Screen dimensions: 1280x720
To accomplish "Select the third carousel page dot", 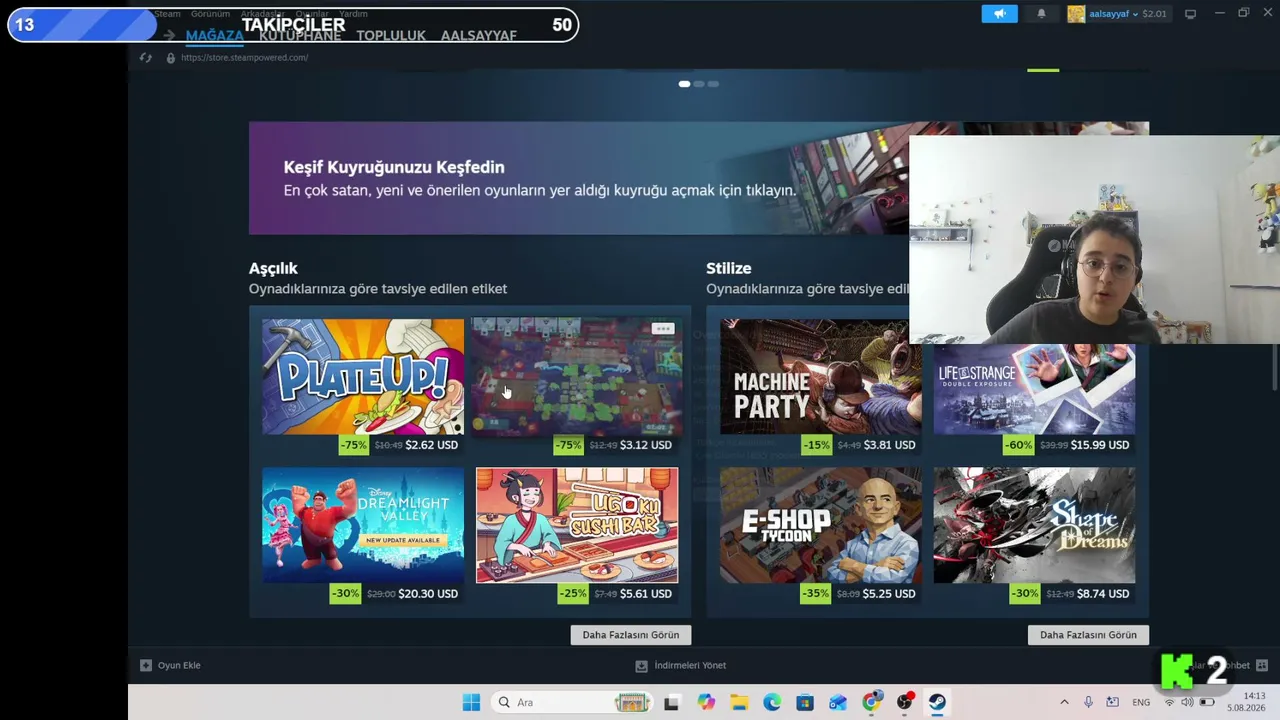I will 713,84.
